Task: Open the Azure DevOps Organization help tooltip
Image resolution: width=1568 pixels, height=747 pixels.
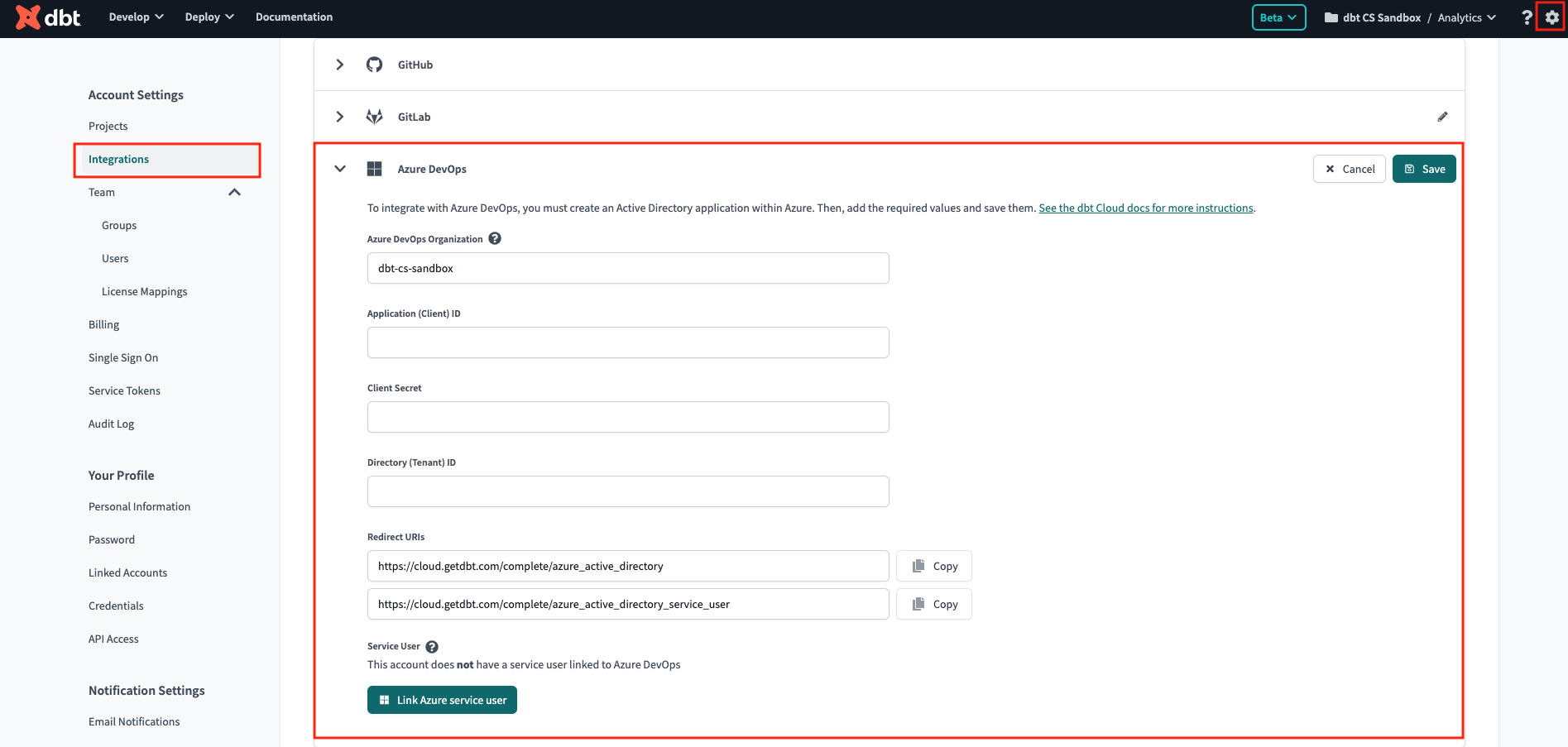Action: click(495, 238)
